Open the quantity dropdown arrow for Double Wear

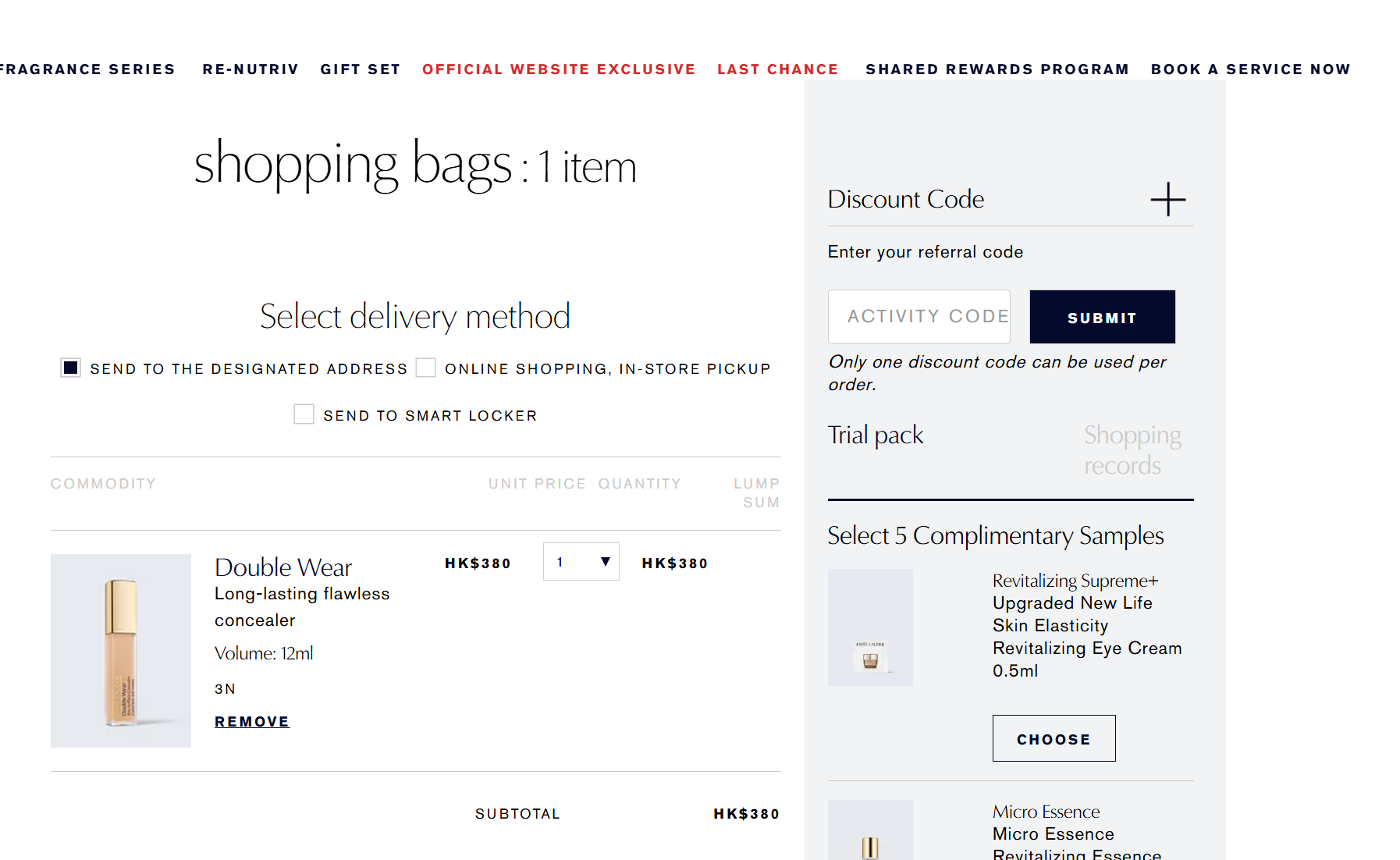pos(603,561)
